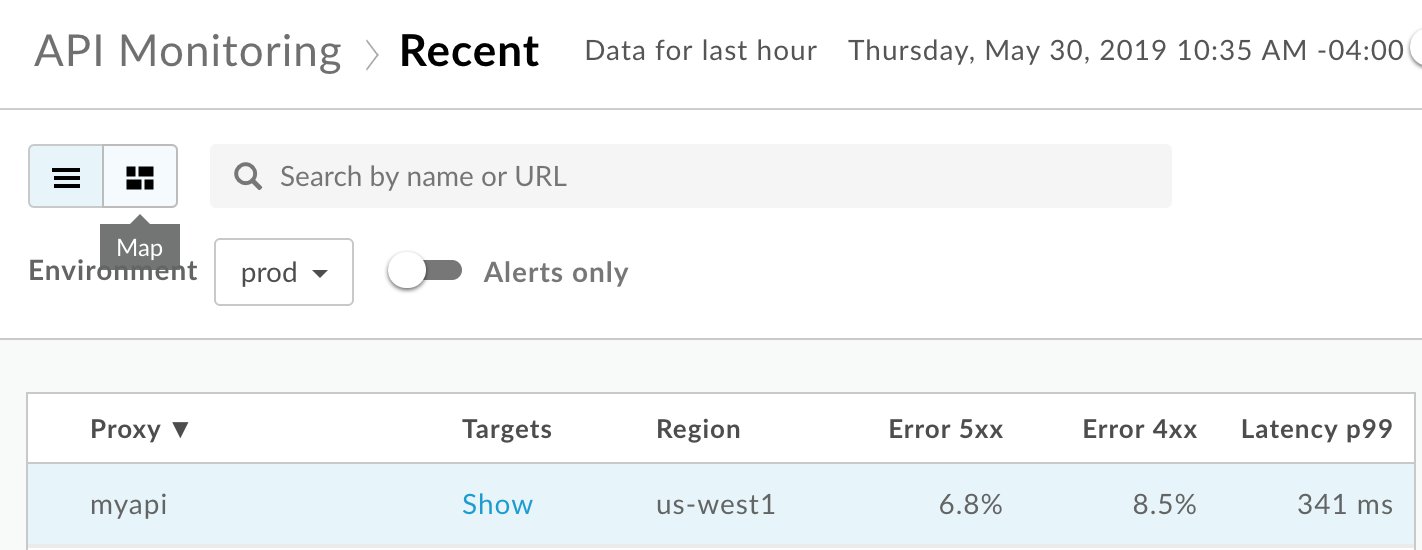The image size is (1422, 550).
Task: Click the Recent breadcrumb title
Action: coord(469,52)
